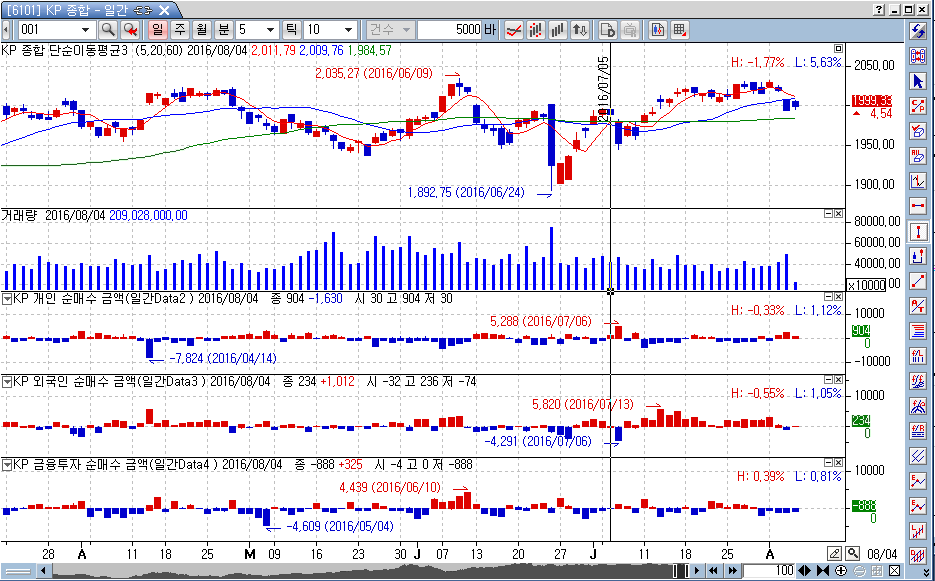Screen dimensions: 935x581
Task: Select the arrow pointer tool in sidebar
Action: click(918, 81)
